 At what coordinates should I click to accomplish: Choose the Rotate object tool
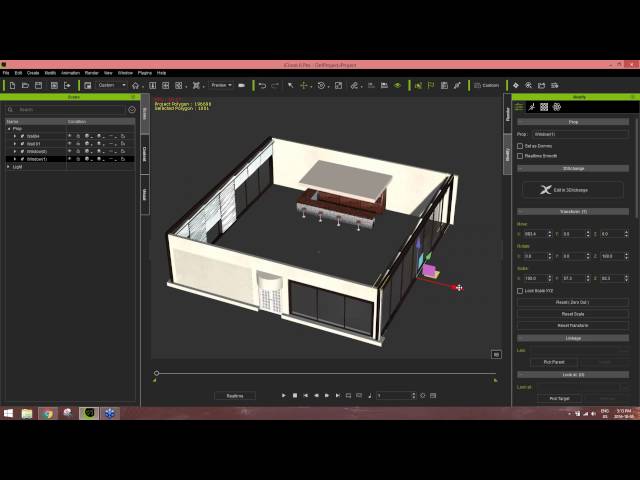[321, 85]
